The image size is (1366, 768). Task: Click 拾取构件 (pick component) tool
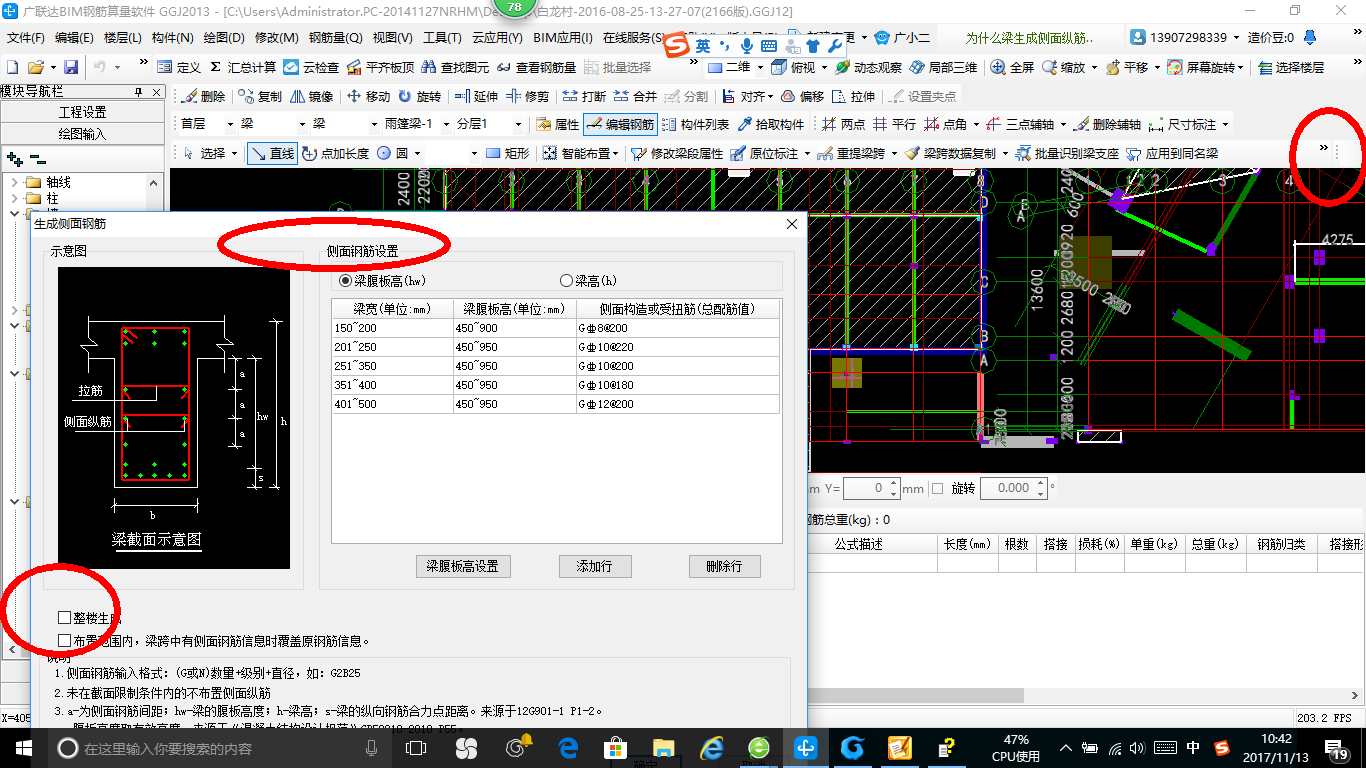pyautogui.click(x=771, y=125)
